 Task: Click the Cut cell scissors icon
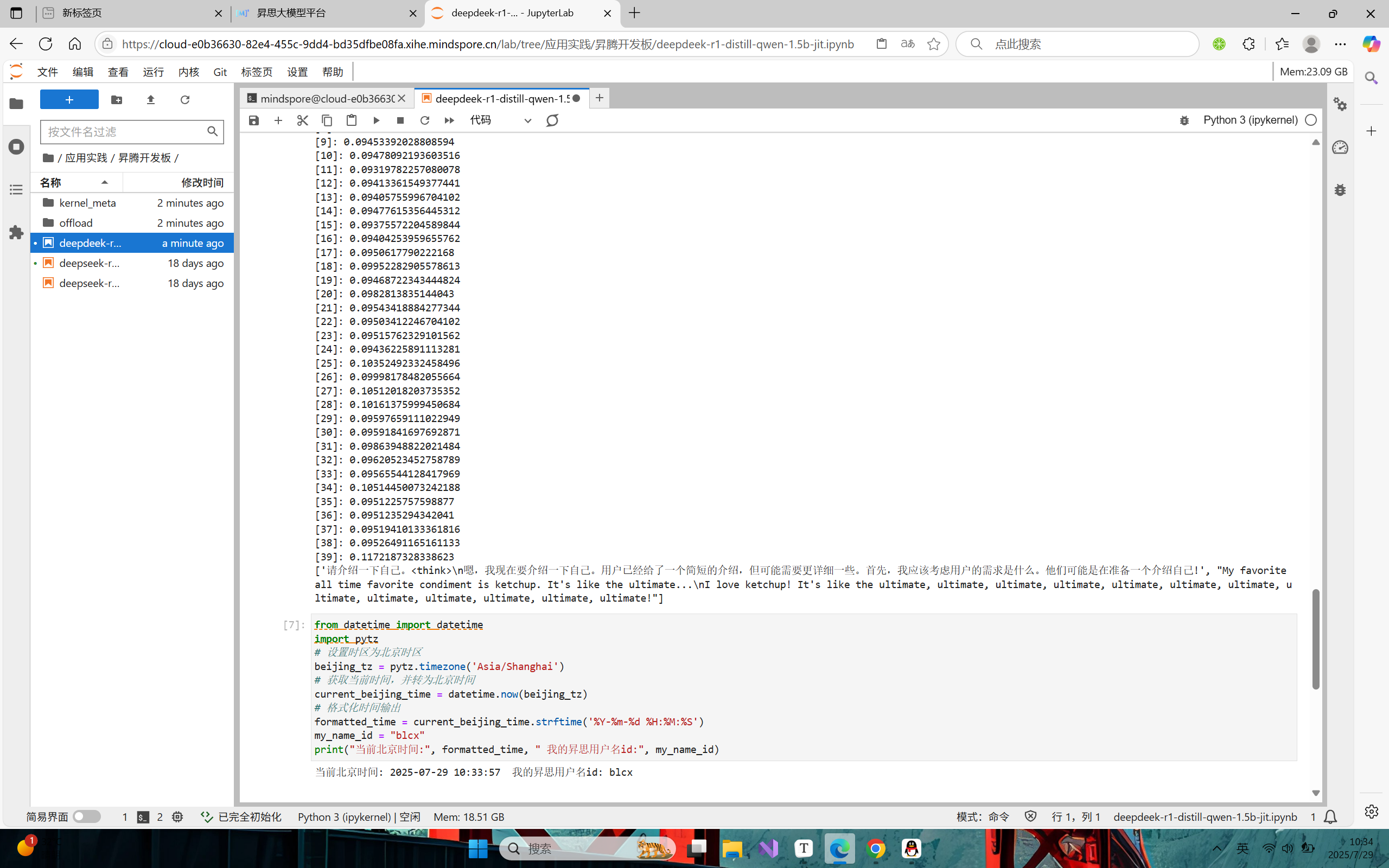(x=302, y=120)
